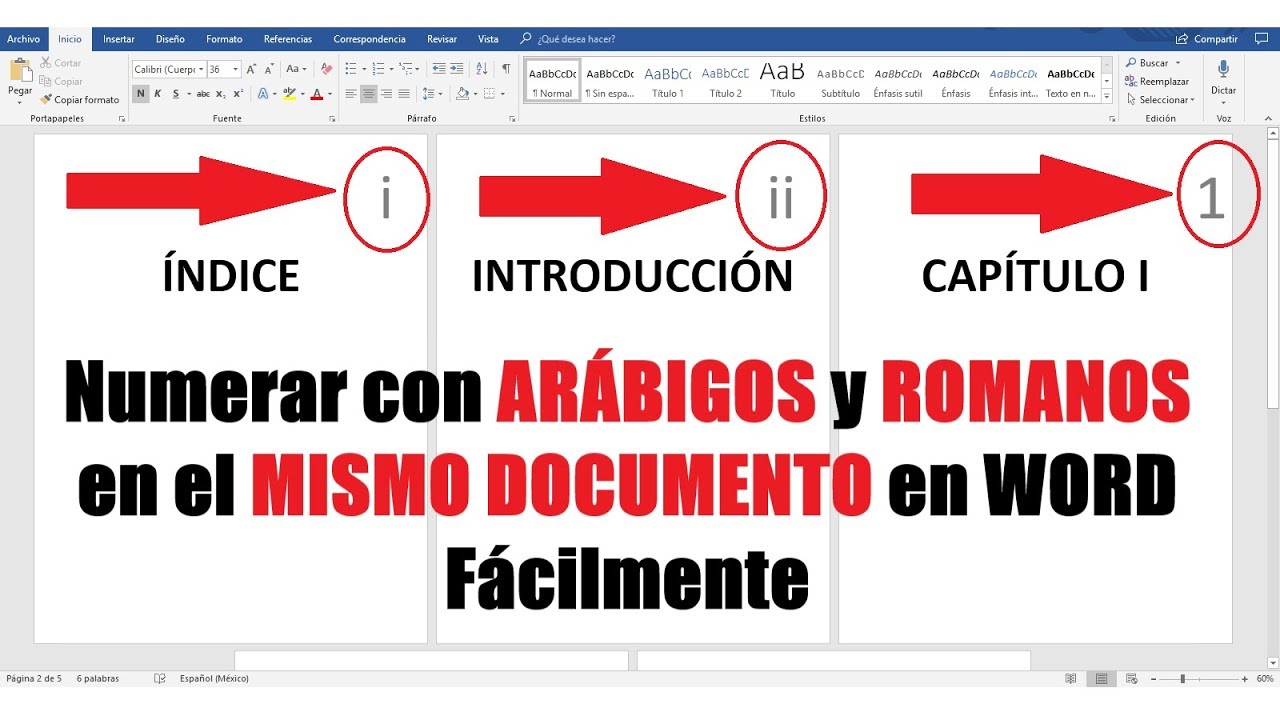Image resolution: width=1280 pixels, height=720 pixels.
Task: Justify the paragraph text
Action: pyautogui.click(x=404, y=94)
